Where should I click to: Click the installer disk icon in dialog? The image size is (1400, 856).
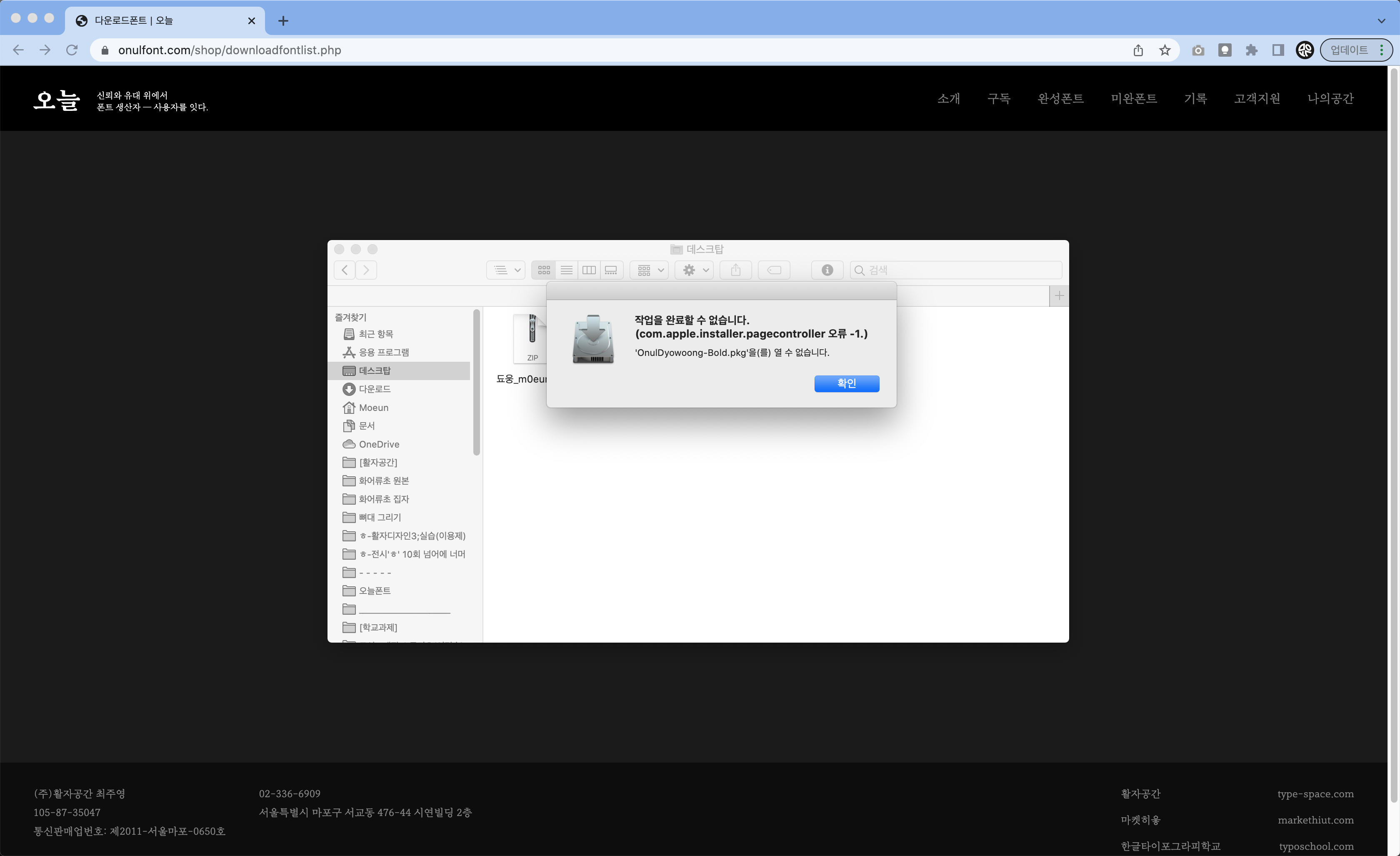592,339
